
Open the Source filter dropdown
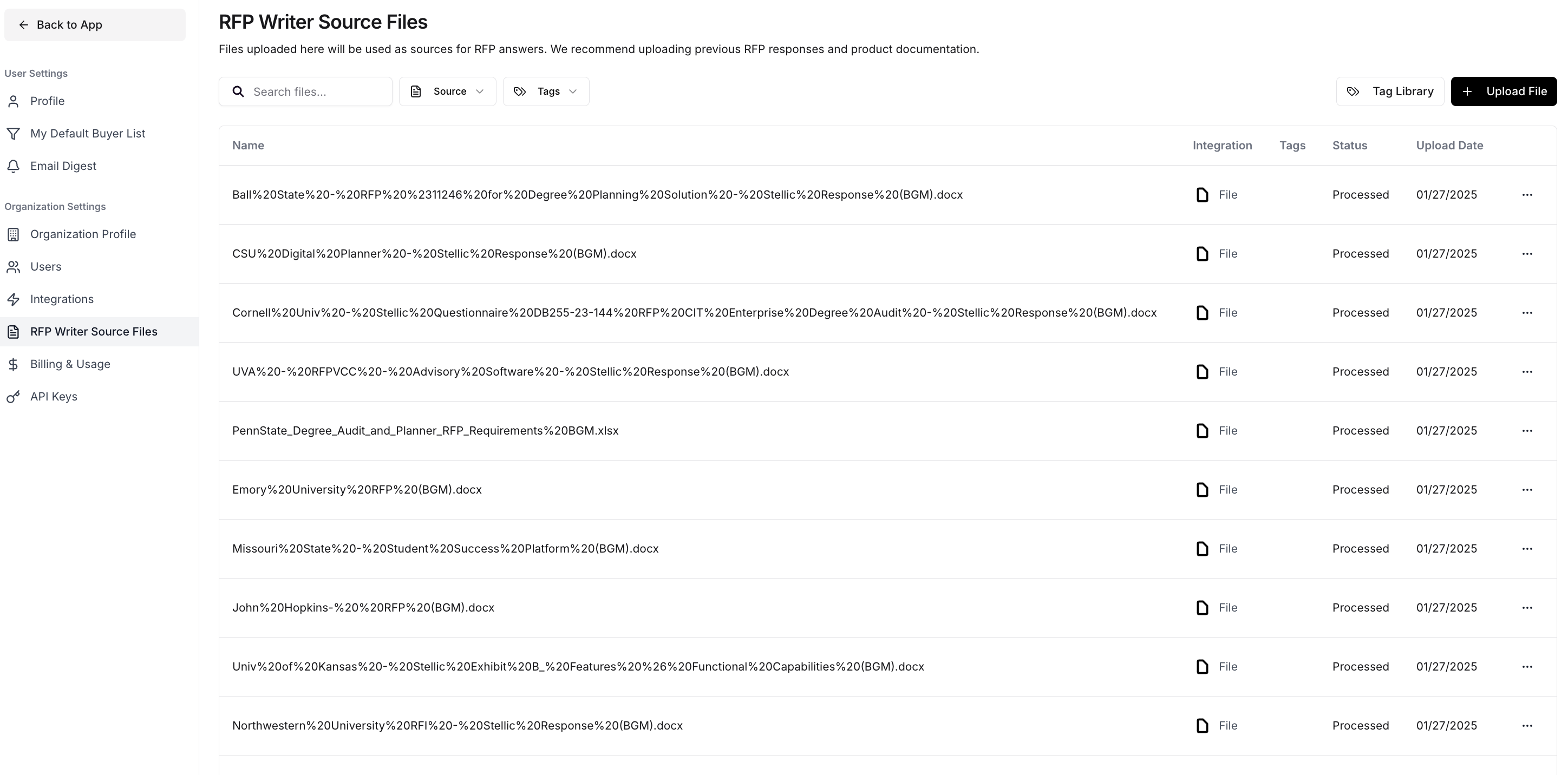(448, 90)
